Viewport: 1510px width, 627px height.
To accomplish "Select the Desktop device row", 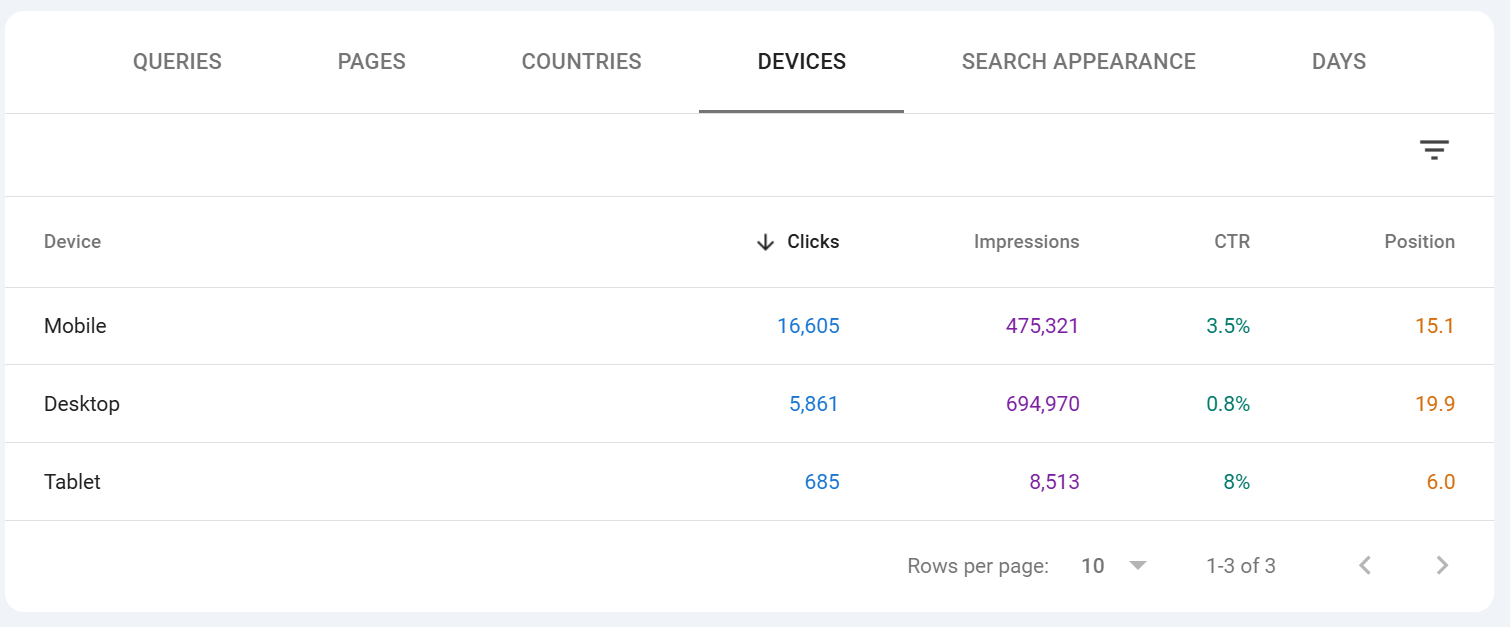I will (x=82, y=404).
